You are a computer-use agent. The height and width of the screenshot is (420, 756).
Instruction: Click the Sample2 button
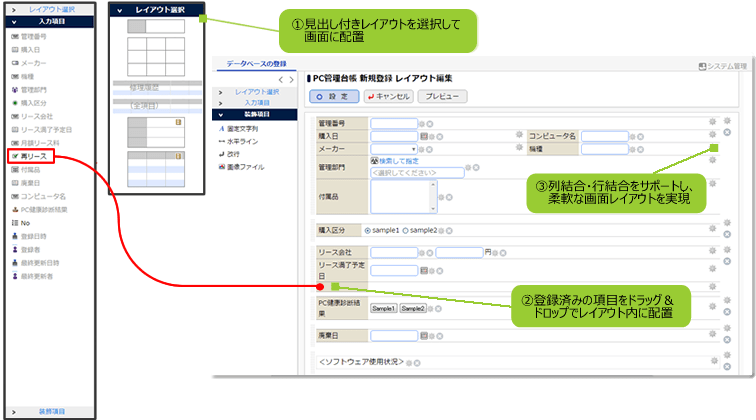pyautogui.click(x=413, y=309)
